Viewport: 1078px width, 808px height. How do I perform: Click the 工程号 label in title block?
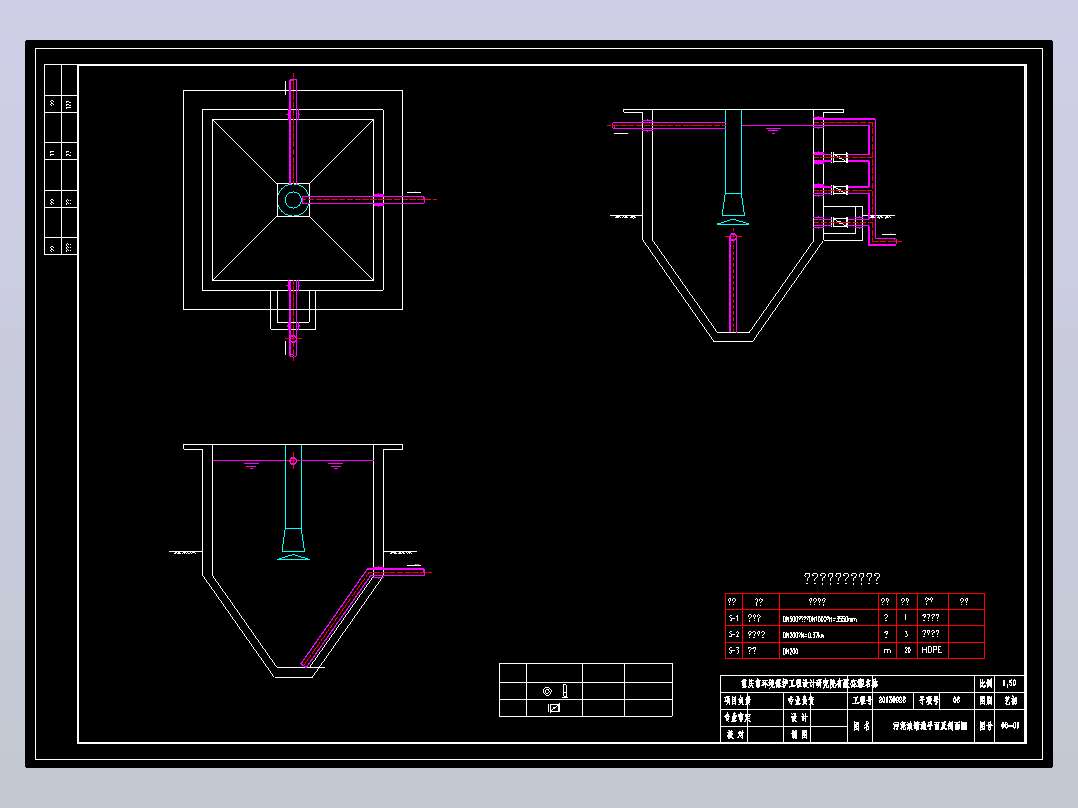click(861, 701)
